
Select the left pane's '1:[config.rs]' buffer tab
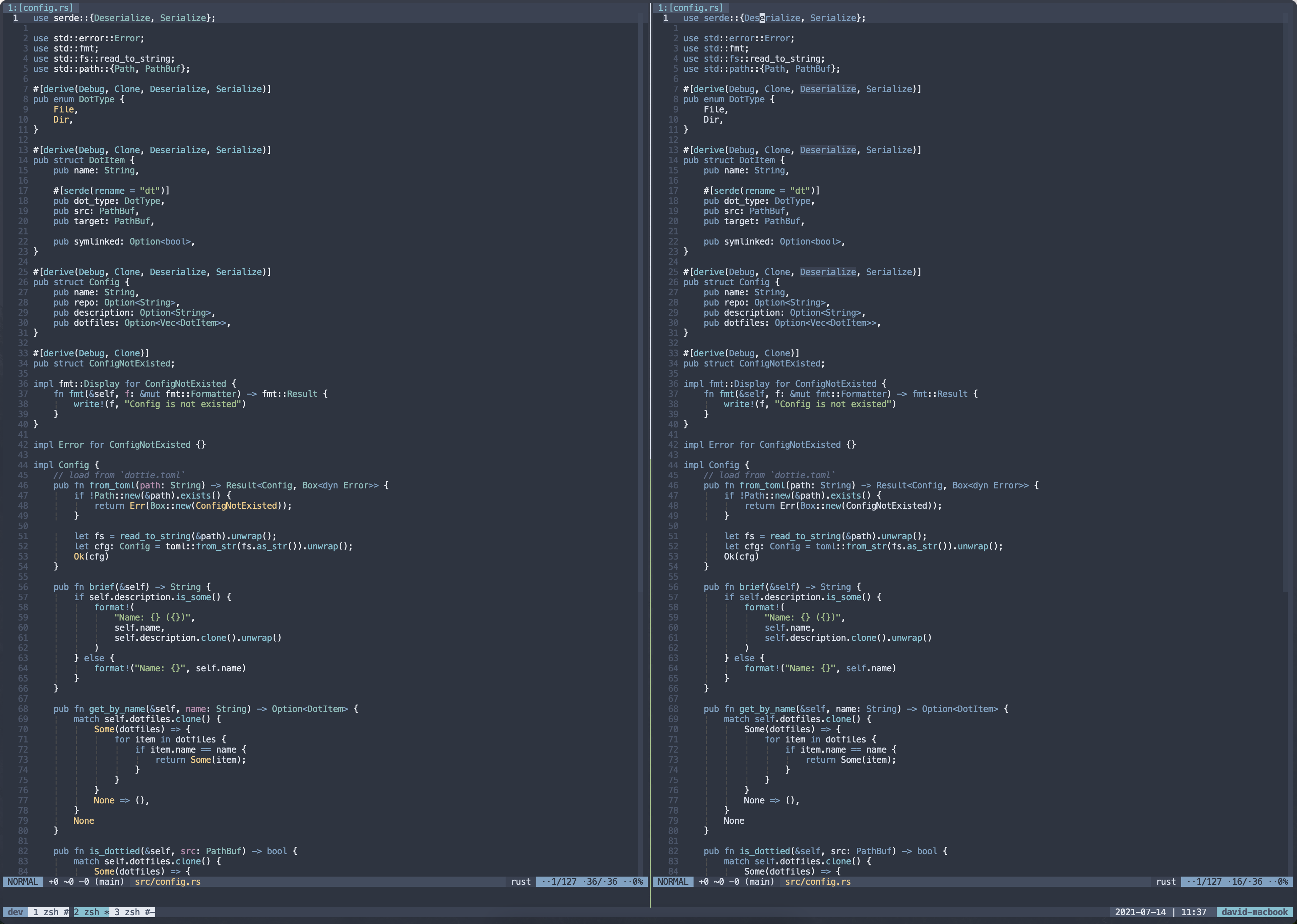40,7
